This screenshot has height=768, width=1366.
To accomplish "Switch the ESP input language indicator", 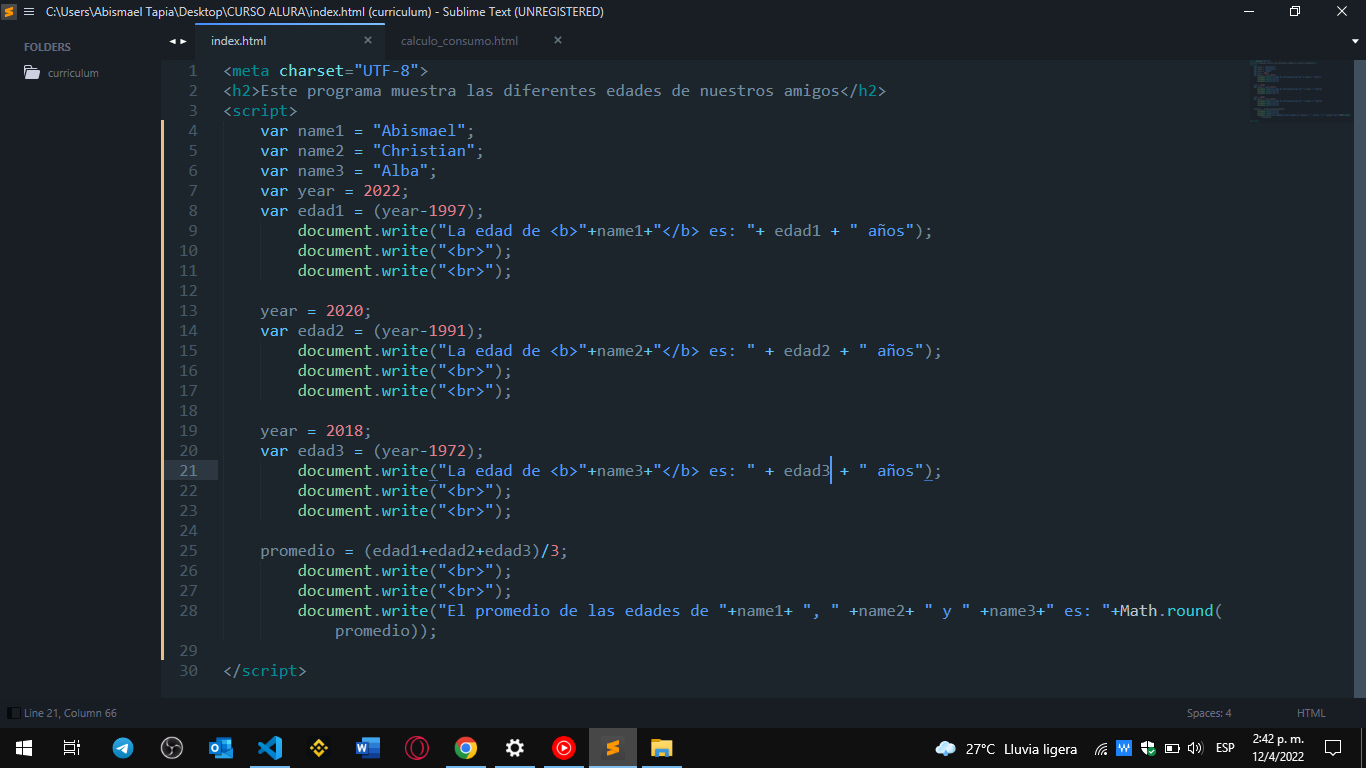I will (x=1225, y=748).
